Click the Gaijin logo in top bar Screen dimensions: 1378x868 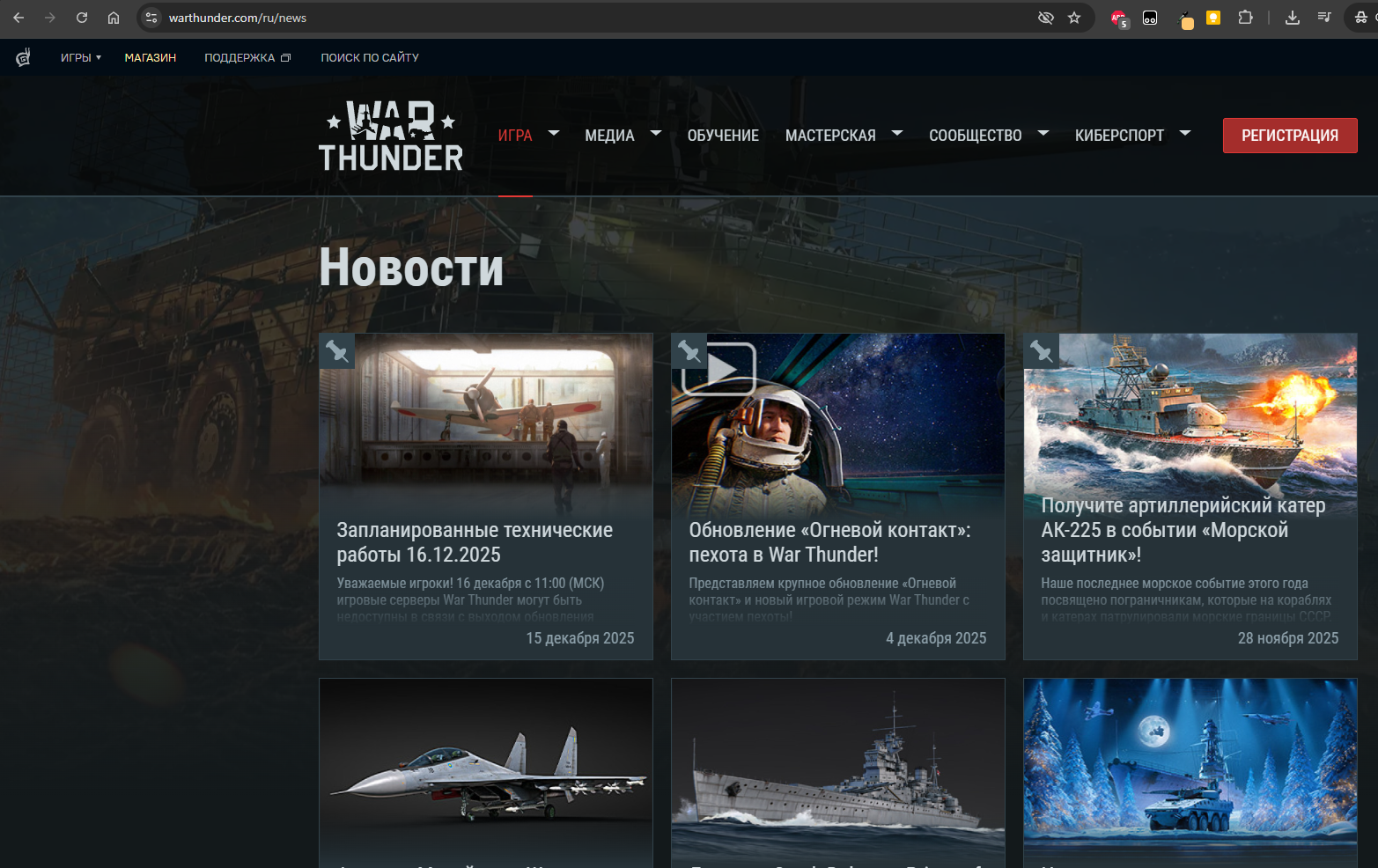(x=24, y=57)
